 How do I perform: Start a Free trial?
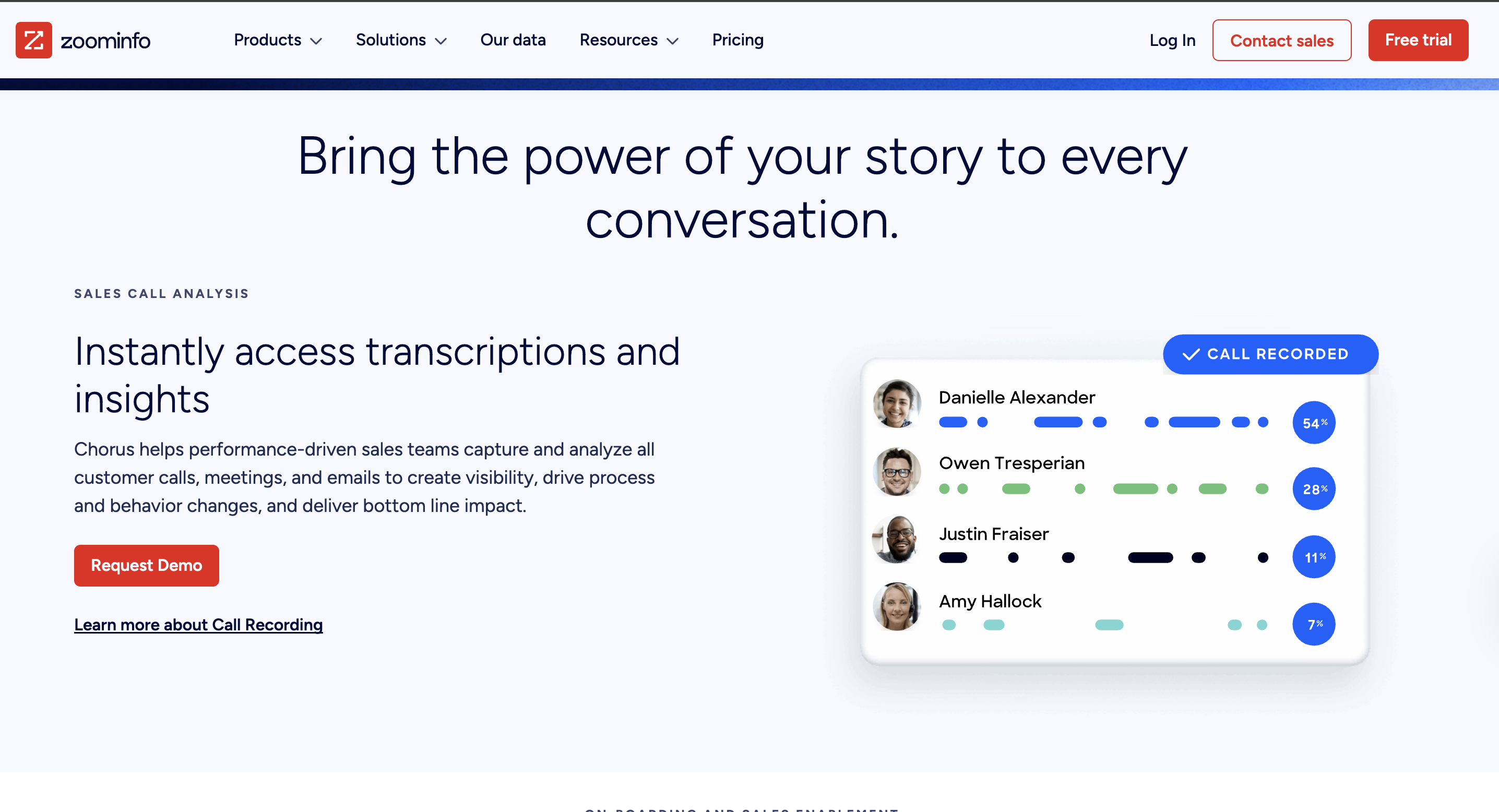click(x=1418, y=40)
